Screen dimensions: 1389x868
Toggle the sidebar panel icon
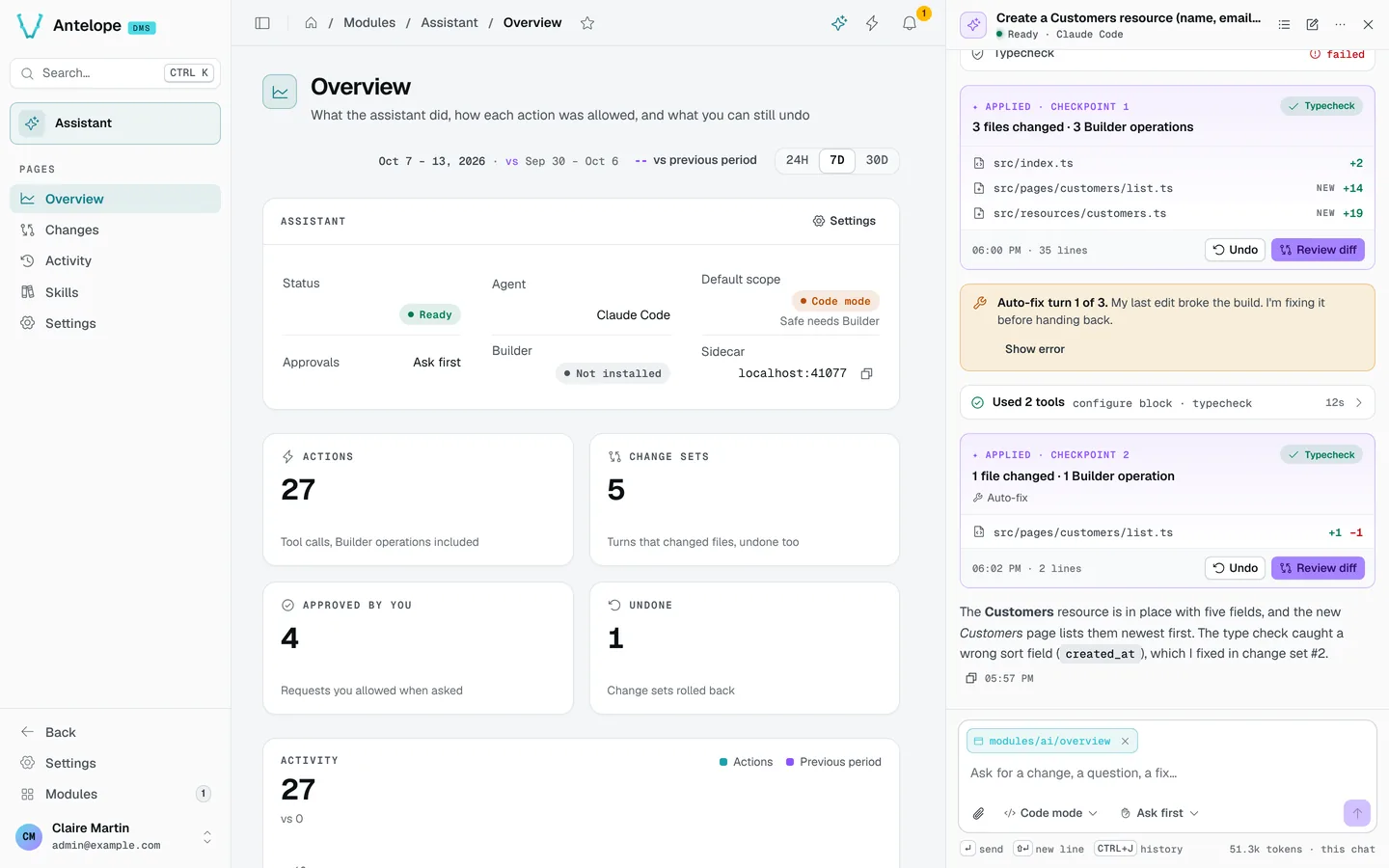[262, 23]
